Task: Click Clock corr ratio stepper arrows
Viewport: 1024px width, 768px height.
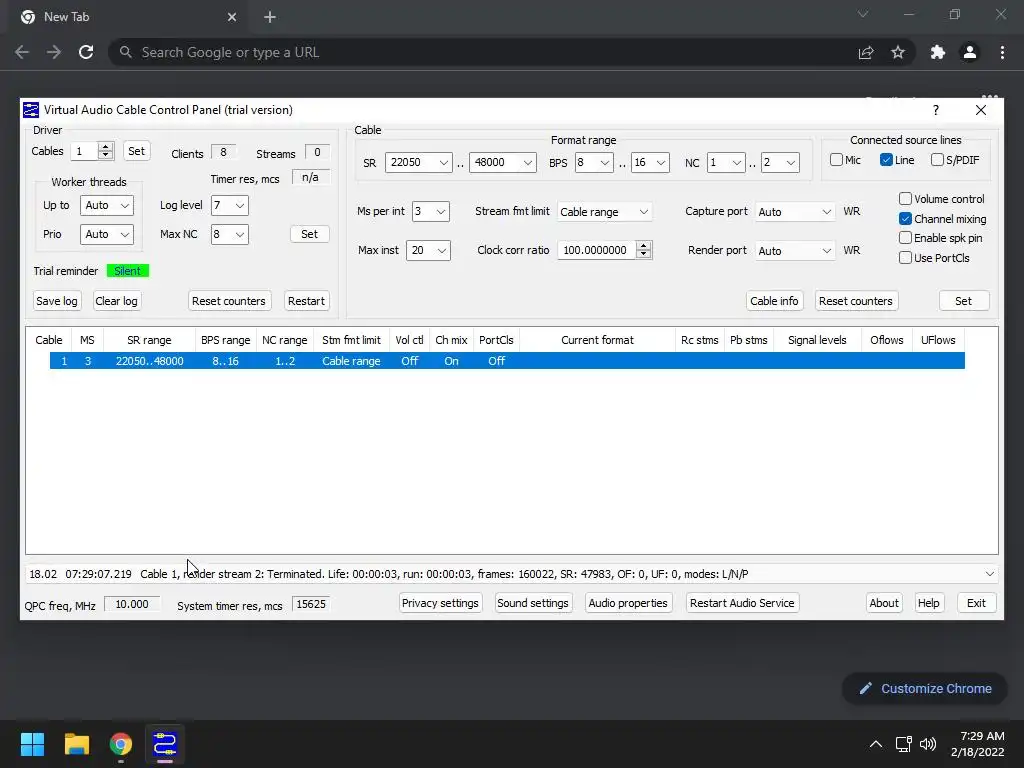Action: click(644, 249)
